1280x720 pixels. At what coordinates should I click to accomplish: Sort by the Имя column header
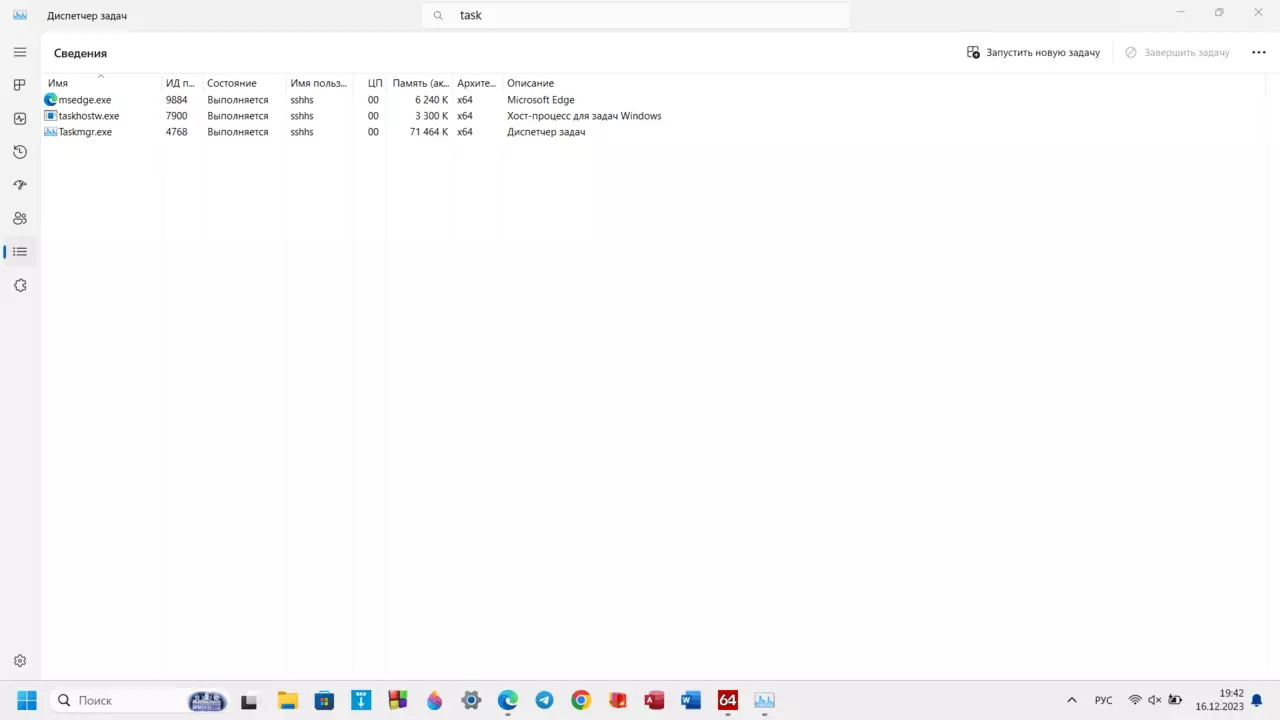tap(58, 83)
